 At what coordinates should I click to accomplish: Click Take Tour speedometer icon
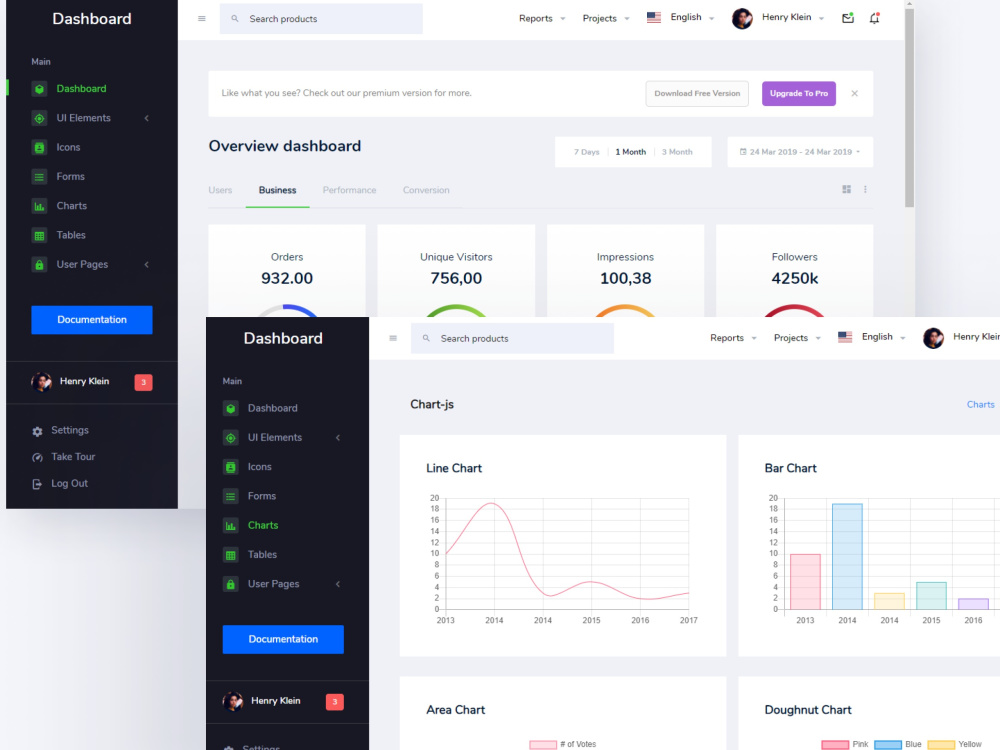pyautogui.click(x=38, y=457)
